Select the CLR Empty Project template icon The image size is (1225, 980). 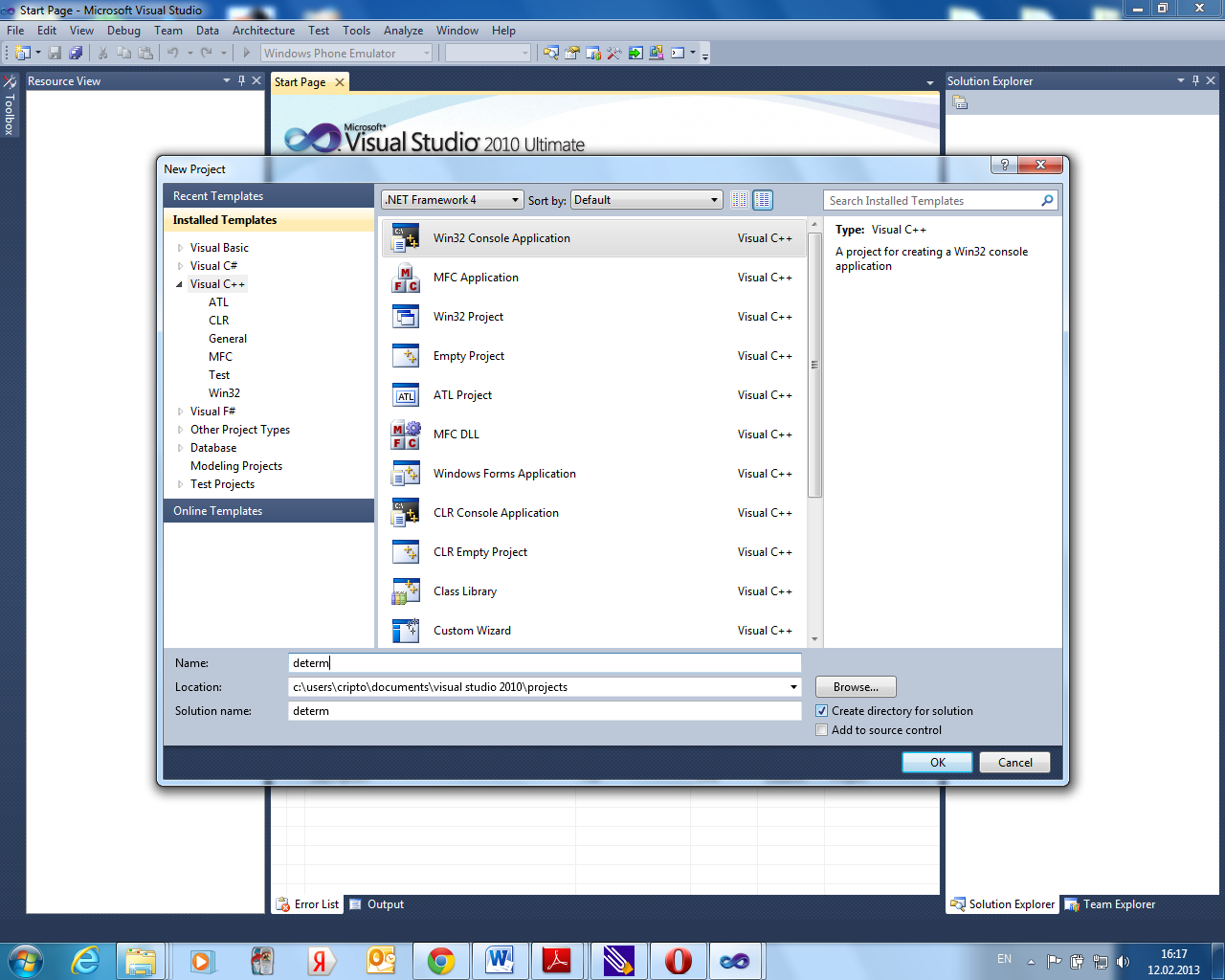coord(406,552)
